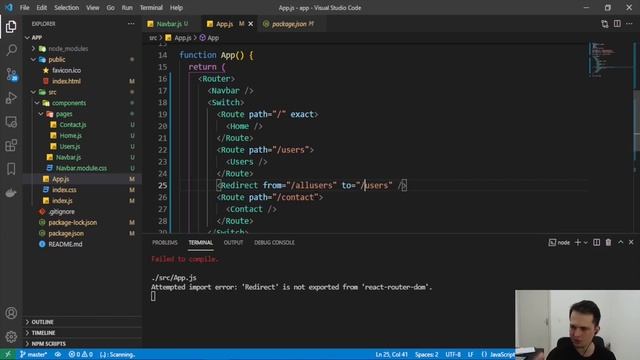Open the Search view icon

(11, 50)
